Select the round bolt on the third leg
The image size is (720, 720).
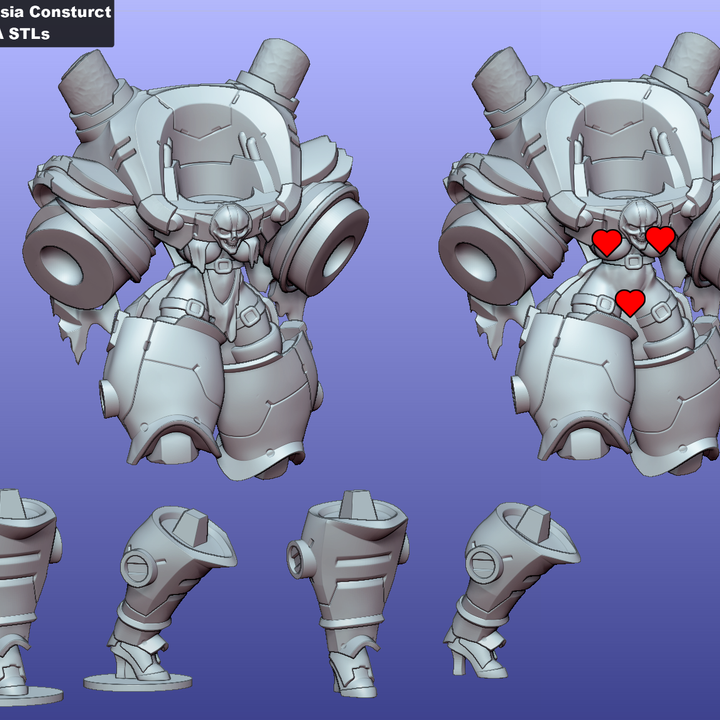[301, 558]
